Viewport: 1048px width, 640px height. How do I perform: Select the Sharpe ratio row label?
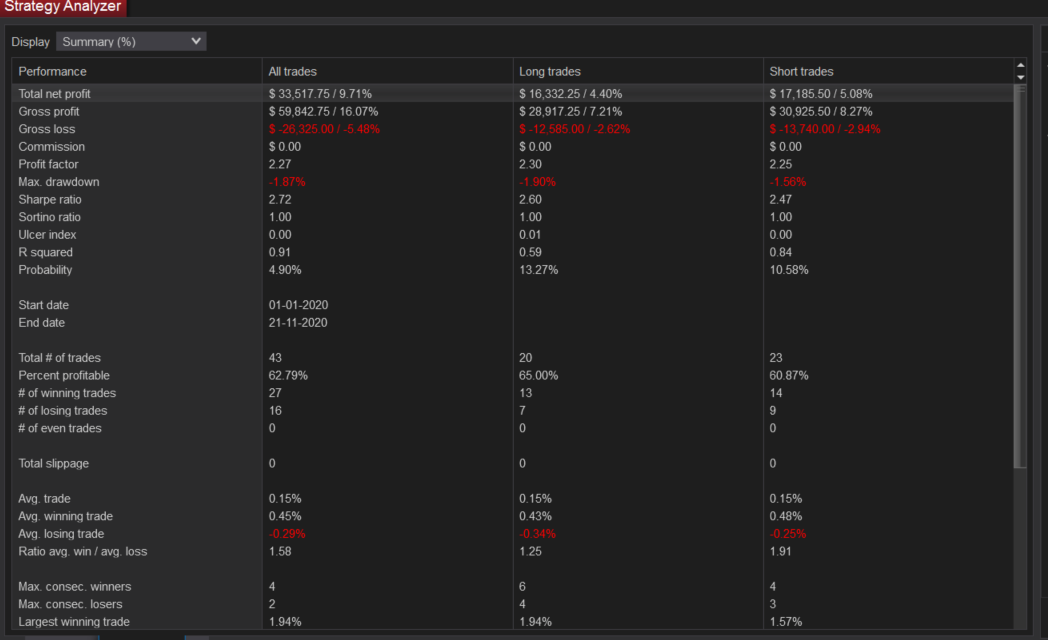pyautogui.click(x=50, y=200)
